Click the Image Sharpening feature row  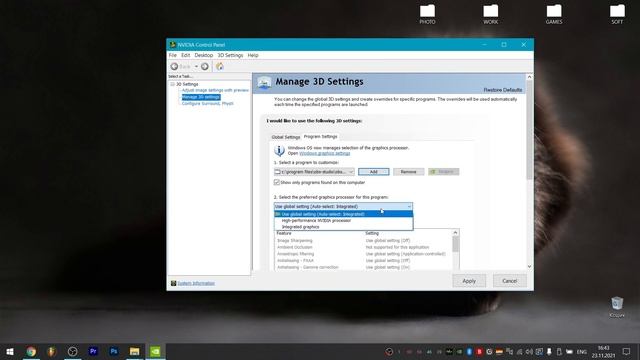tap(363, 241)
